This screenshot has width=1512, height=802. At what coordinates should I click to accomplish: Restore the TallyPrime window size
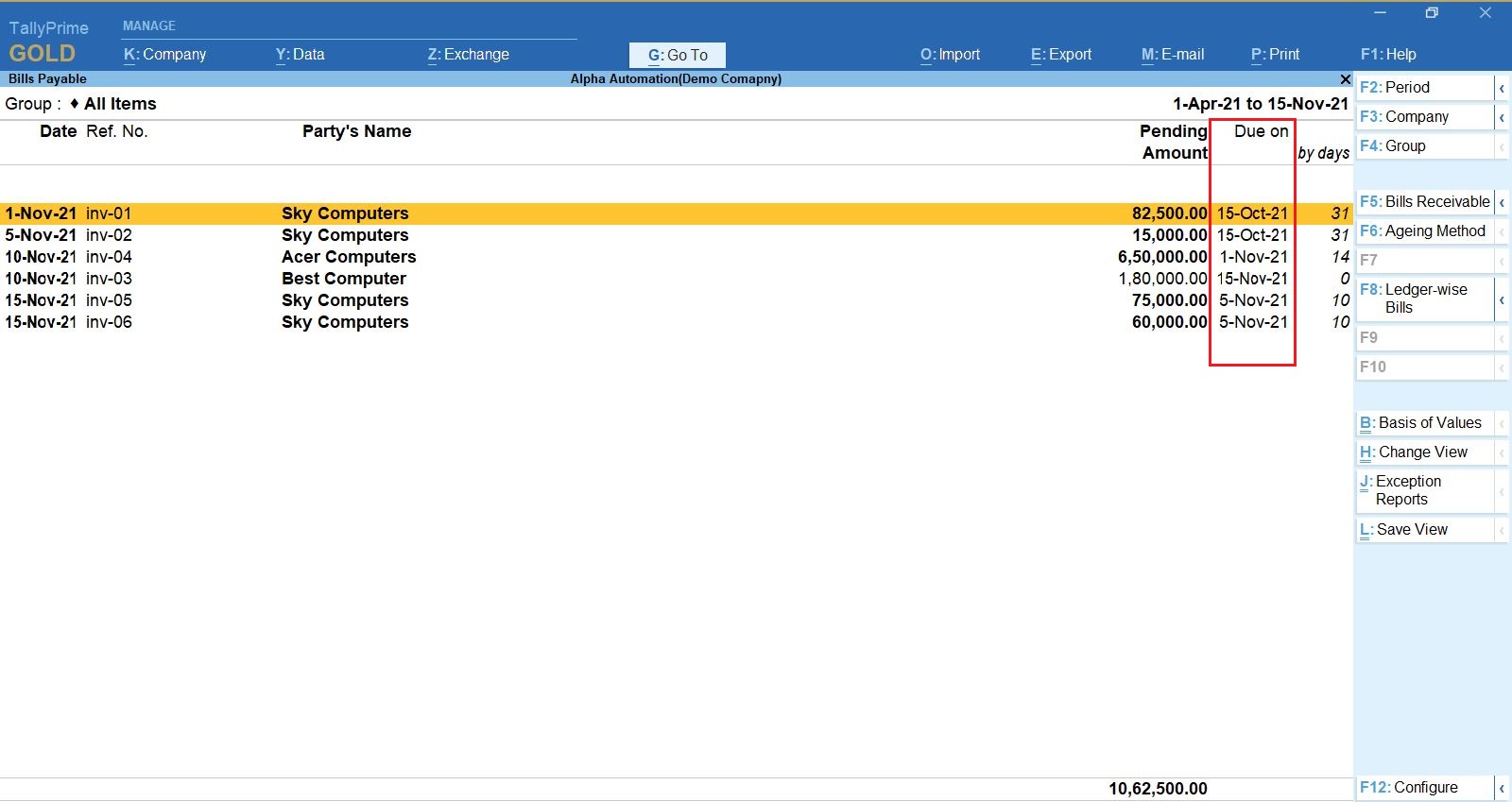pyautogui.click(x=1432, y=13)
